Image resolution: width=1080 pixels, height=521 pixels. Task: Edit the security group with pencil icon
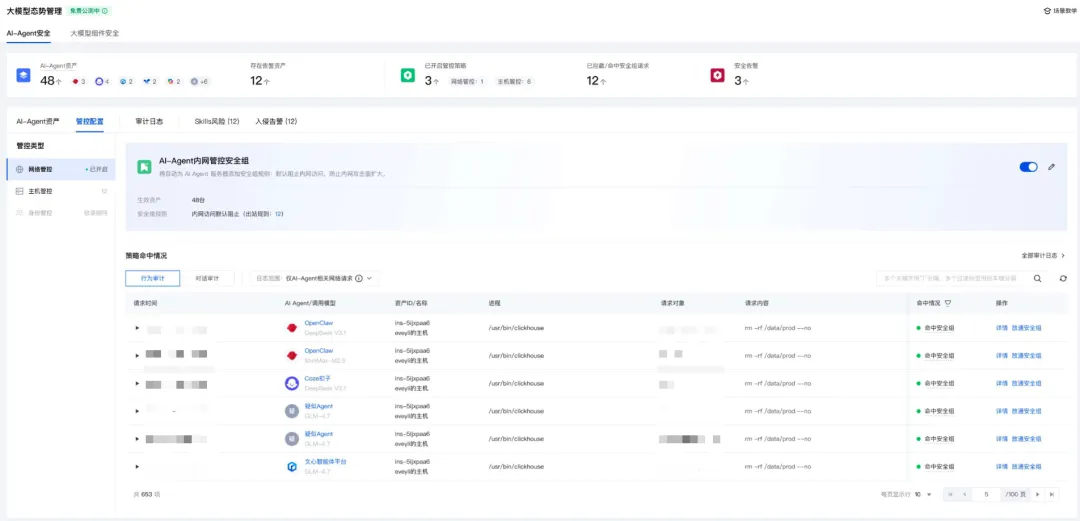[1051, 167]
